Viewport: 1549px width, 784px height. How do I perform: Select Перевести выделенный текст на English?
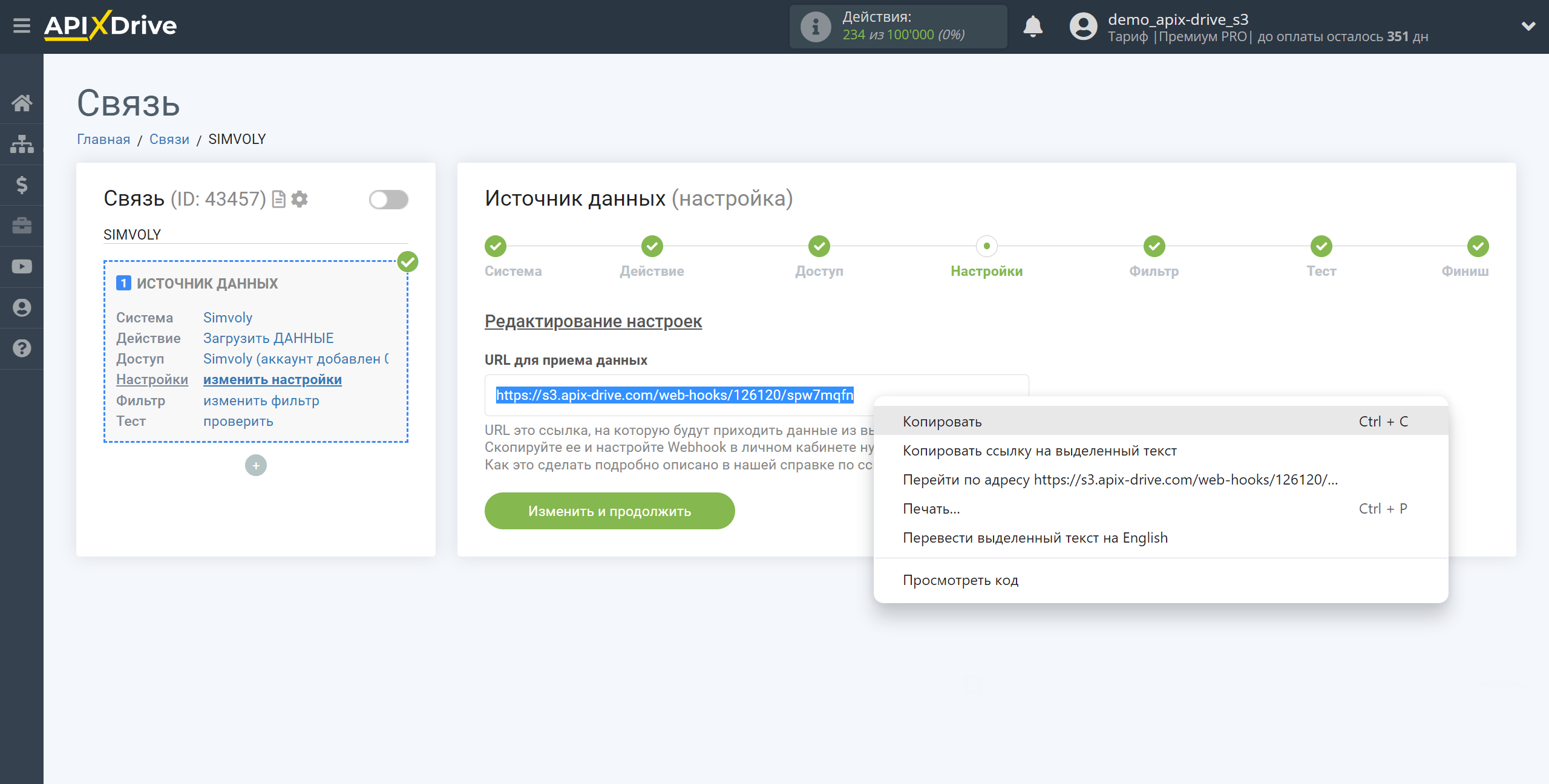coord(1035,537)
